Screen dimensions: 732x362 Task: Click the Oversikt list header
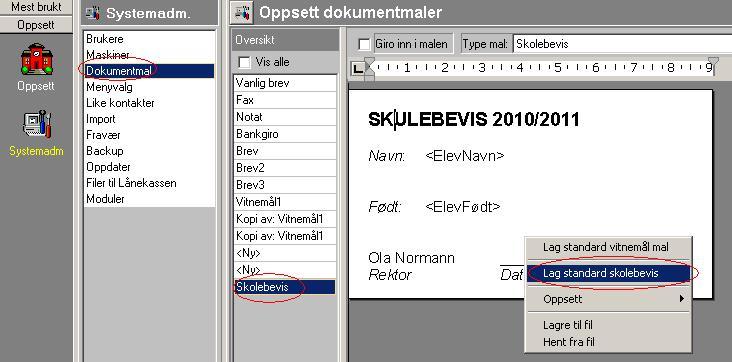coord(285,40)
